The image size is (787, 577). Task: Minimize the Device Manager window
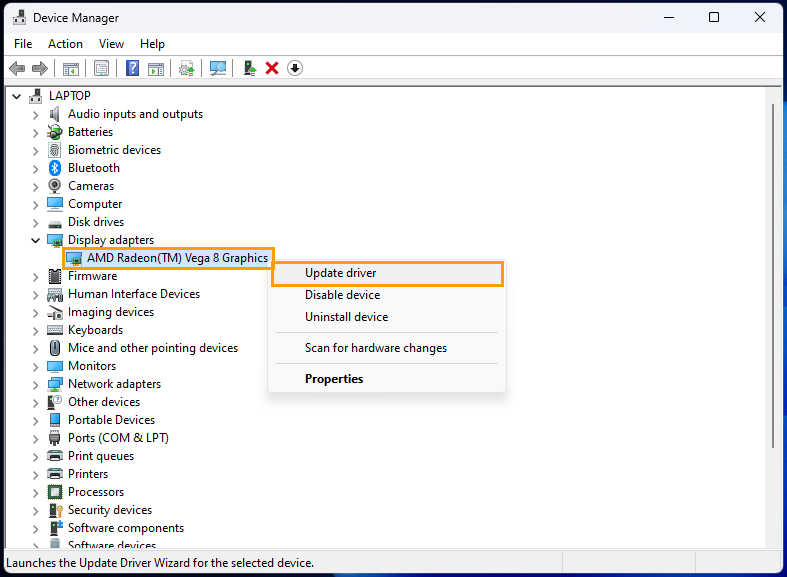[x=669, y=18]
